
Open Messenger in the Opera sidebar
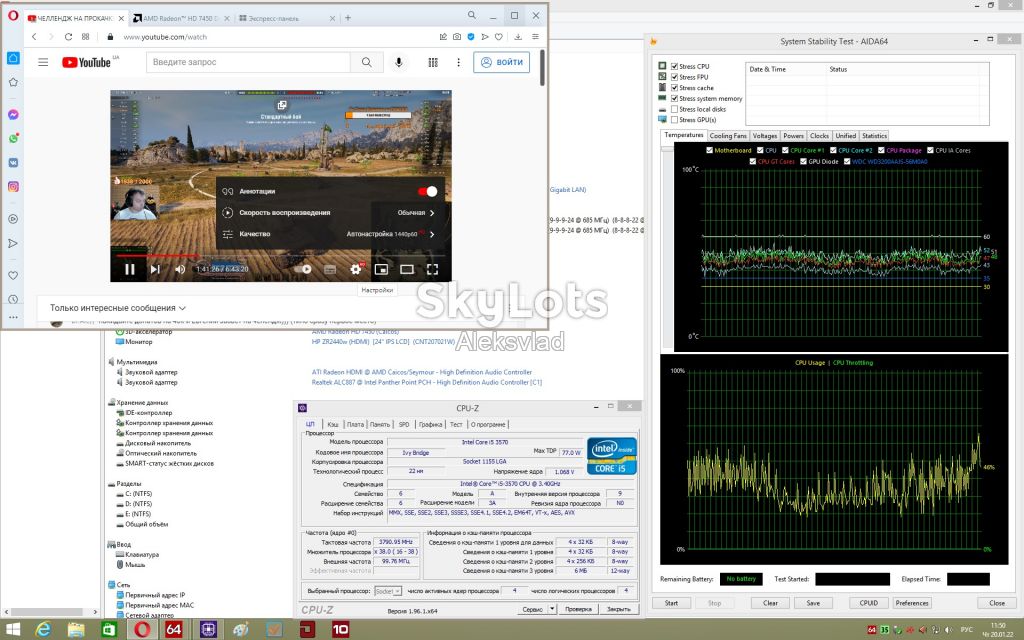13,114
